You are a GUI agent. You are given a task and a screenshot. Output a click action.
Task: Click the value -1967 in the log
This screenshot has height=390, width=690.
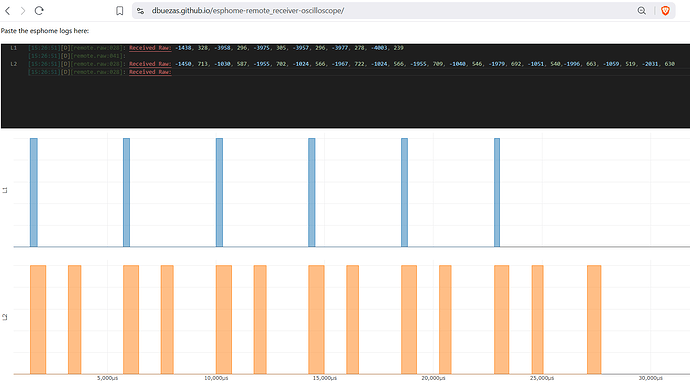(x=340, y=64)
